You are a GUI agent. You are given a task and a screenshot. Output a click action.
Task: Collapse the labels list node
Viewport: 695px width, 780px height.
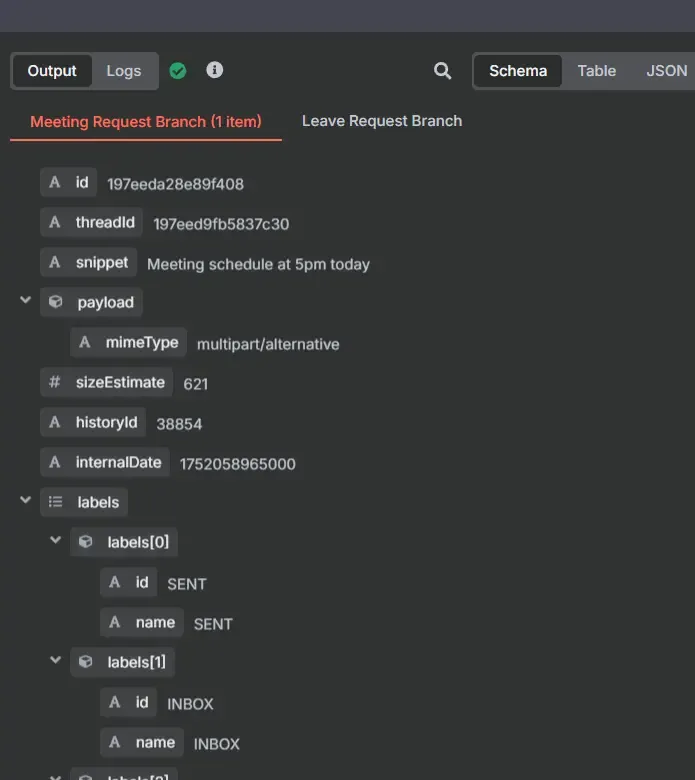[x=25, y=501]
